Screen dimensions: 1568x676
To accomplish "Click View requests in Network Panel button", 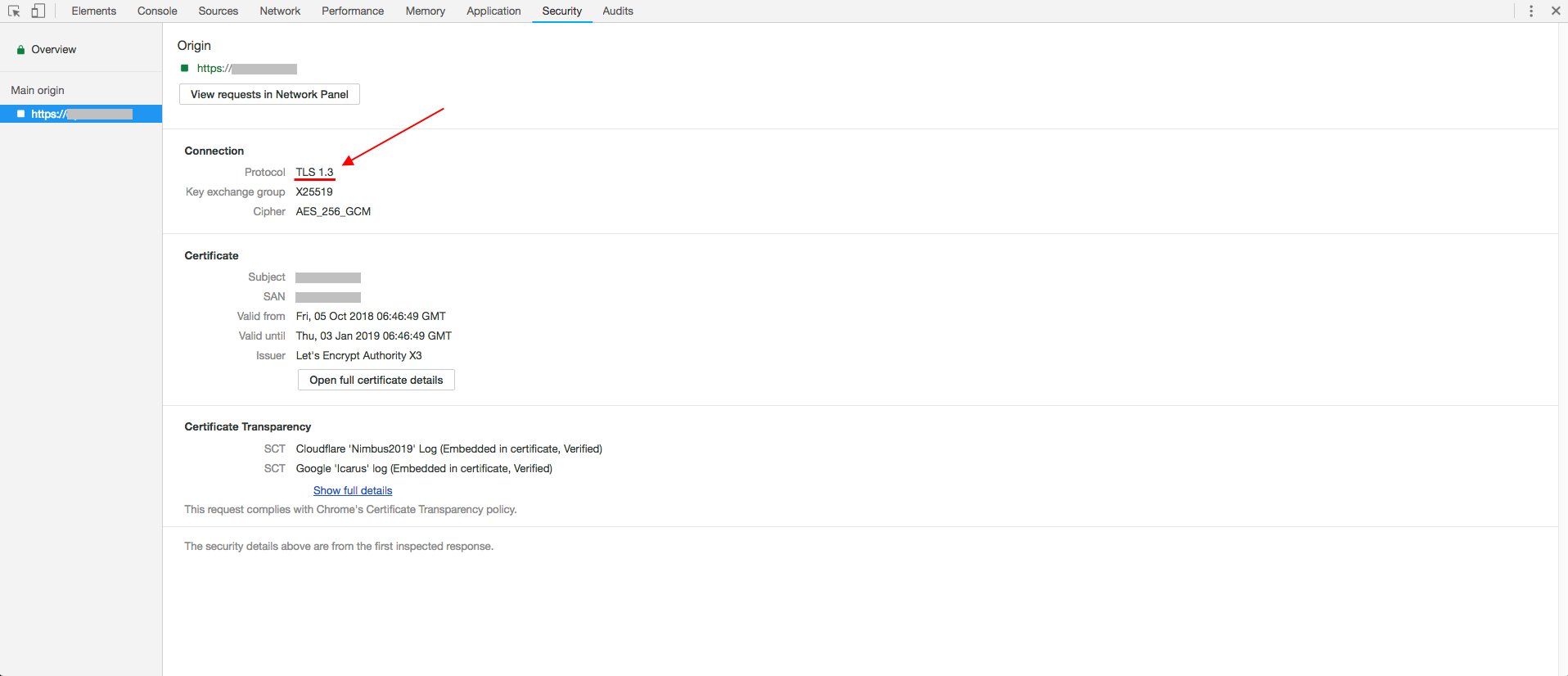I will pyautogui.click(x=269, y=94).
